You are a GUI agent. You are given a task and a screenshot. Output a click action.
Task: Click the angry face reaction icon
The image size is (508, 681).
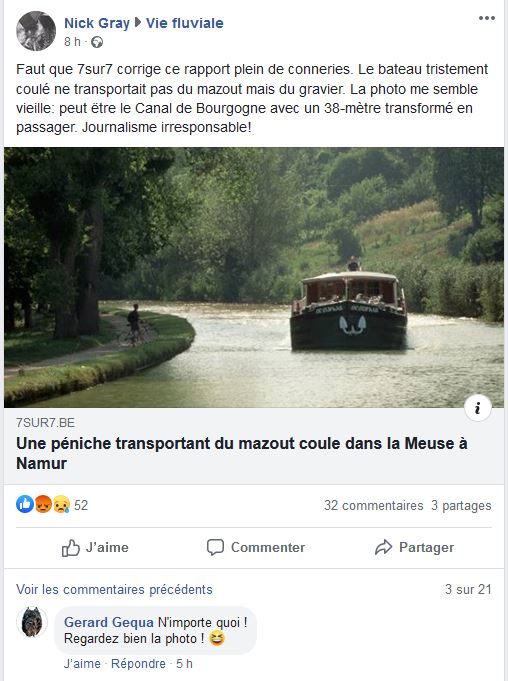[x=43, y=504]
